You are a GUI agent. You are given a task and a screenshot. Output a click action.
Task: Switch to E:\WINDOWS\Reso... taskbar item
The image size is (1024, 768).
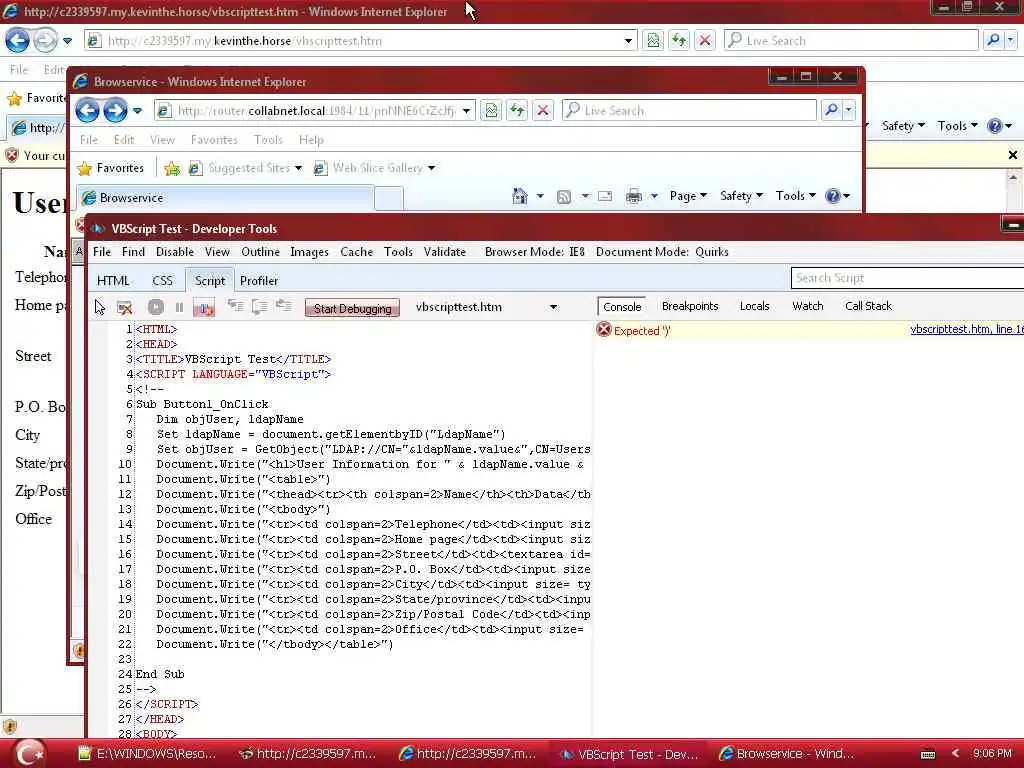pos(146,754)
